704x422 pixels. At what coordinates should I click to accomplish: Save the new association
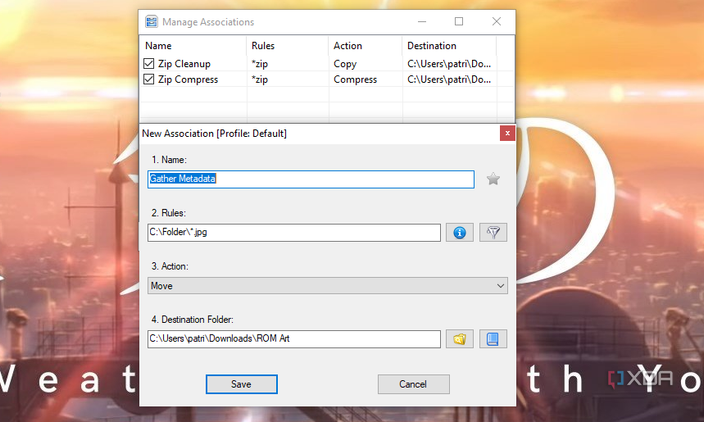point(242,384)
